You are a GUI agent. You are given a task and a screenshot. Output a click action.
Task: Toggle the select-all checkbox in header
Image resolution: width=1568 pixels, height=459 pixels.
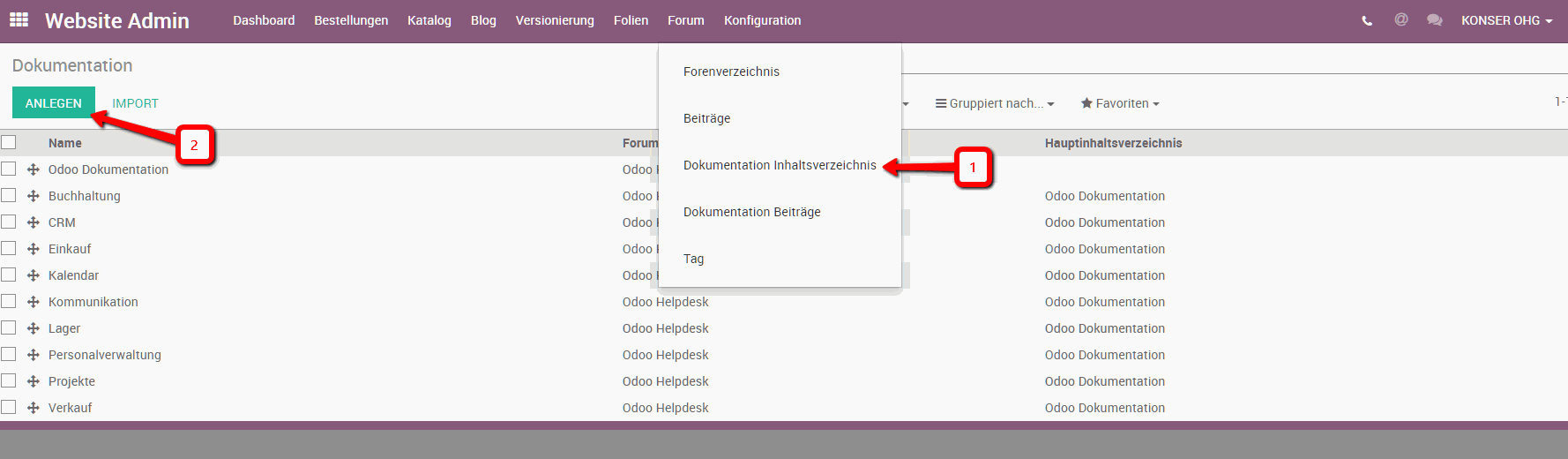pos(9,142)
